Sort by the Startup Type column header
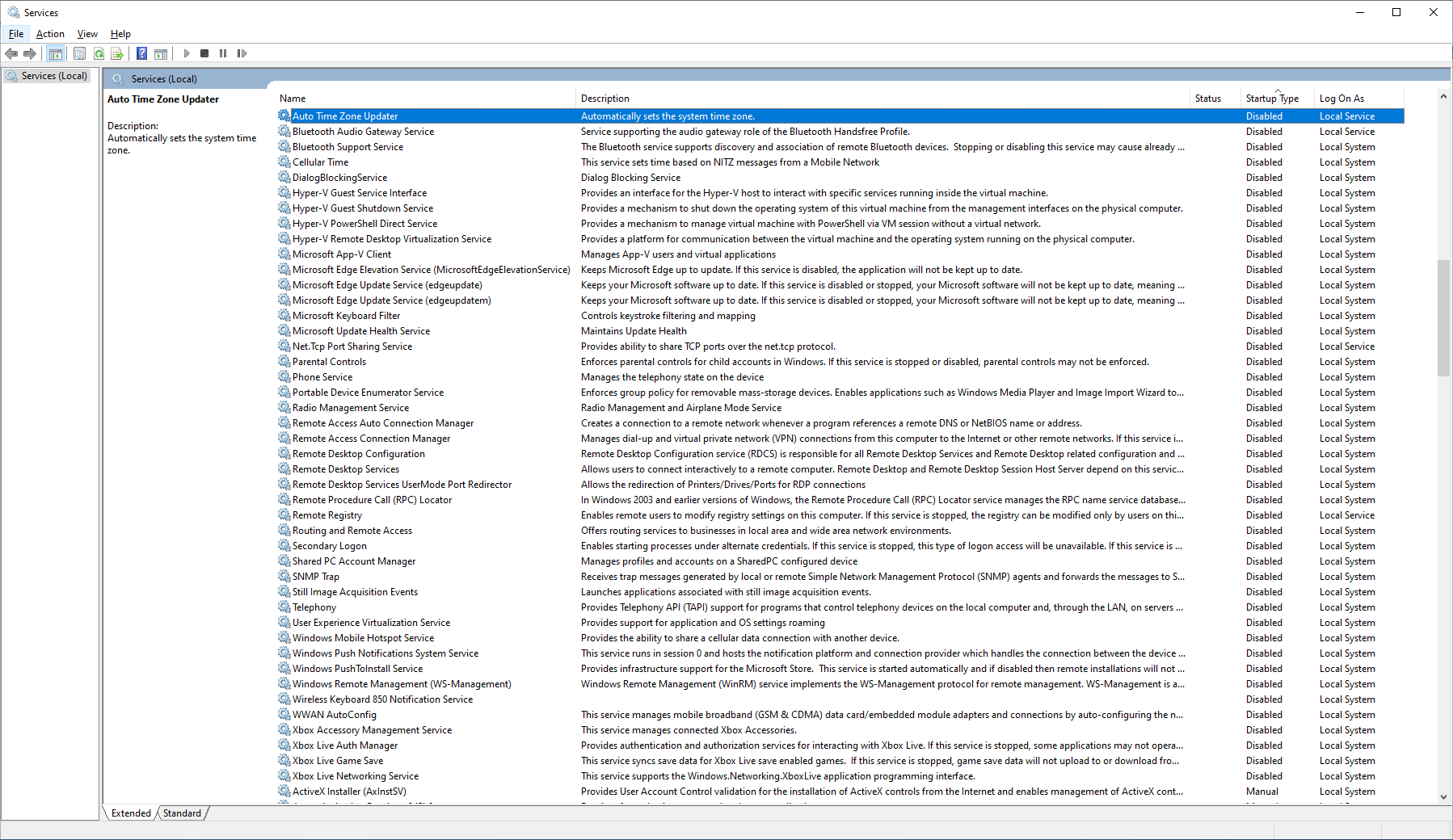Screen dimensions: 1453x840 coord(1272,99)
